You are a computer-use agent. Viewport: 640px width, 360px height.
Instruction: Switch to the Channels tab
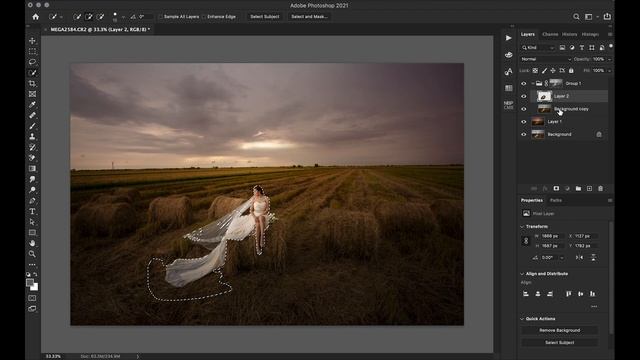[x=550, y=34]
